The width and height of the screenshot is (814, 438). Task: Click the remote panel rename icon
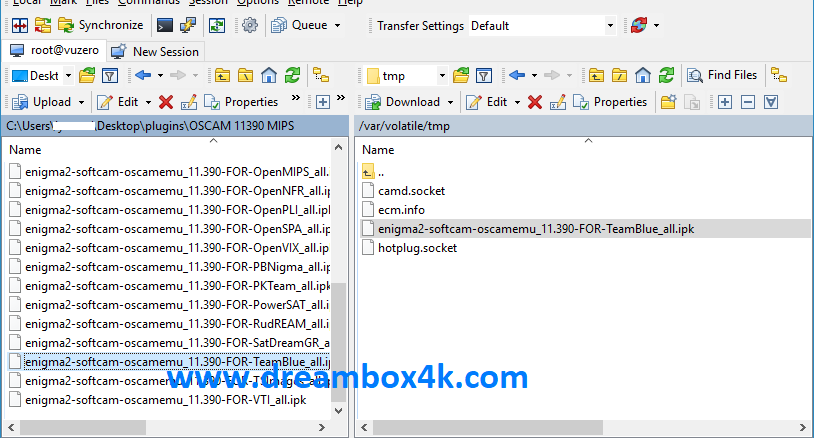tap(558, 102)
